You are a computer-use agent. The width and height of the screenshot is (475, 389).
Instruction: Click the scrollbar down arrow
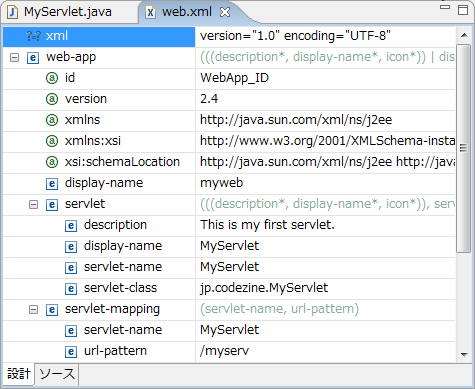point(464,355)
